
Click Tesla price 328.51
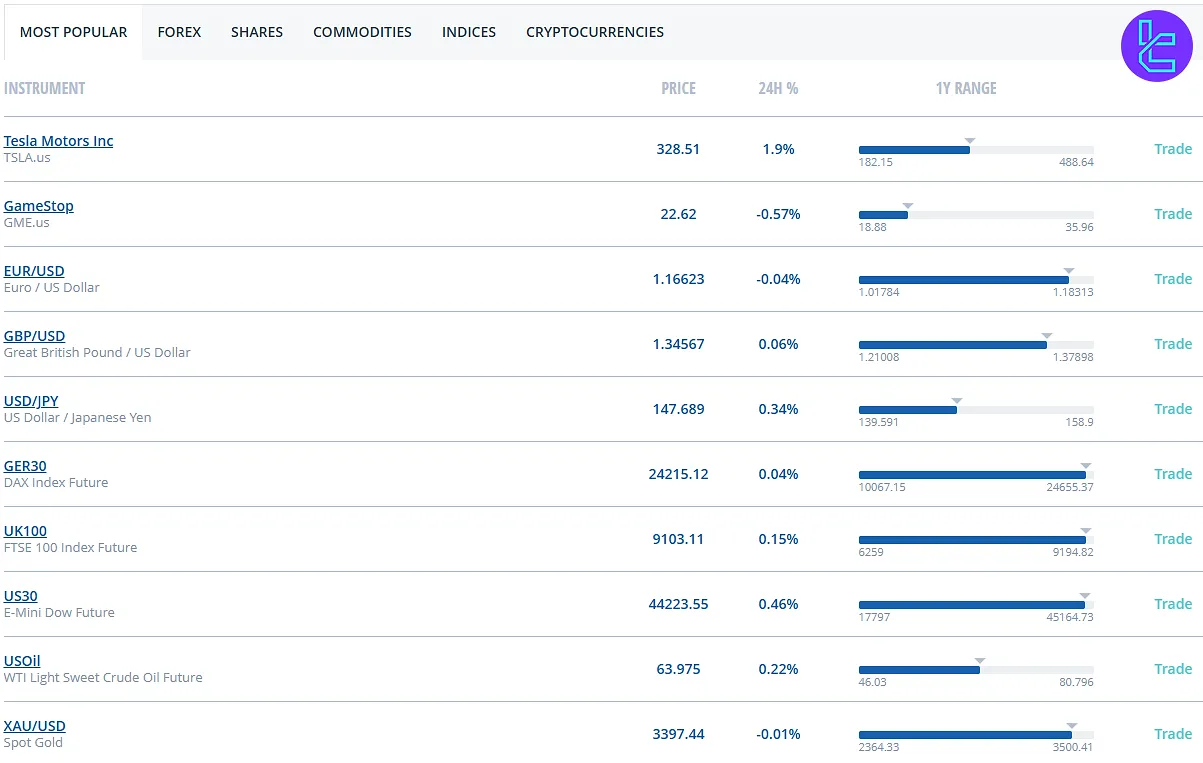click(678, 149)
